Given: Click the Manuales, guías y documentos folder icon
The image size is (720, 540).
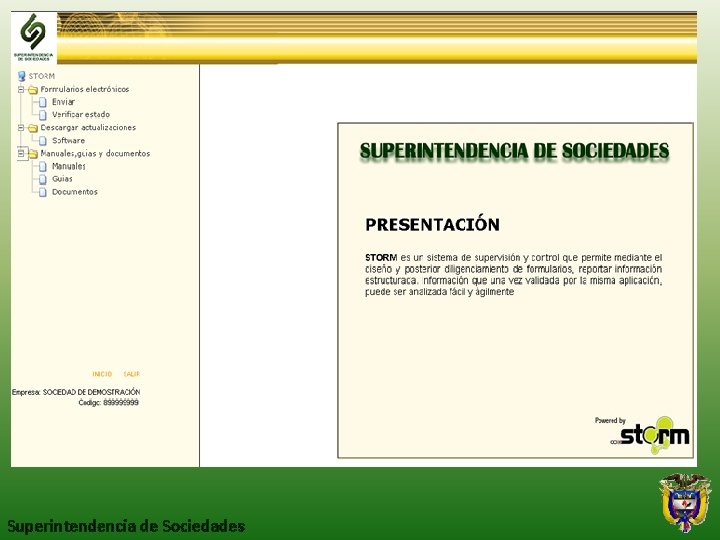Looking at the screenshot, I should pos(33,154).
